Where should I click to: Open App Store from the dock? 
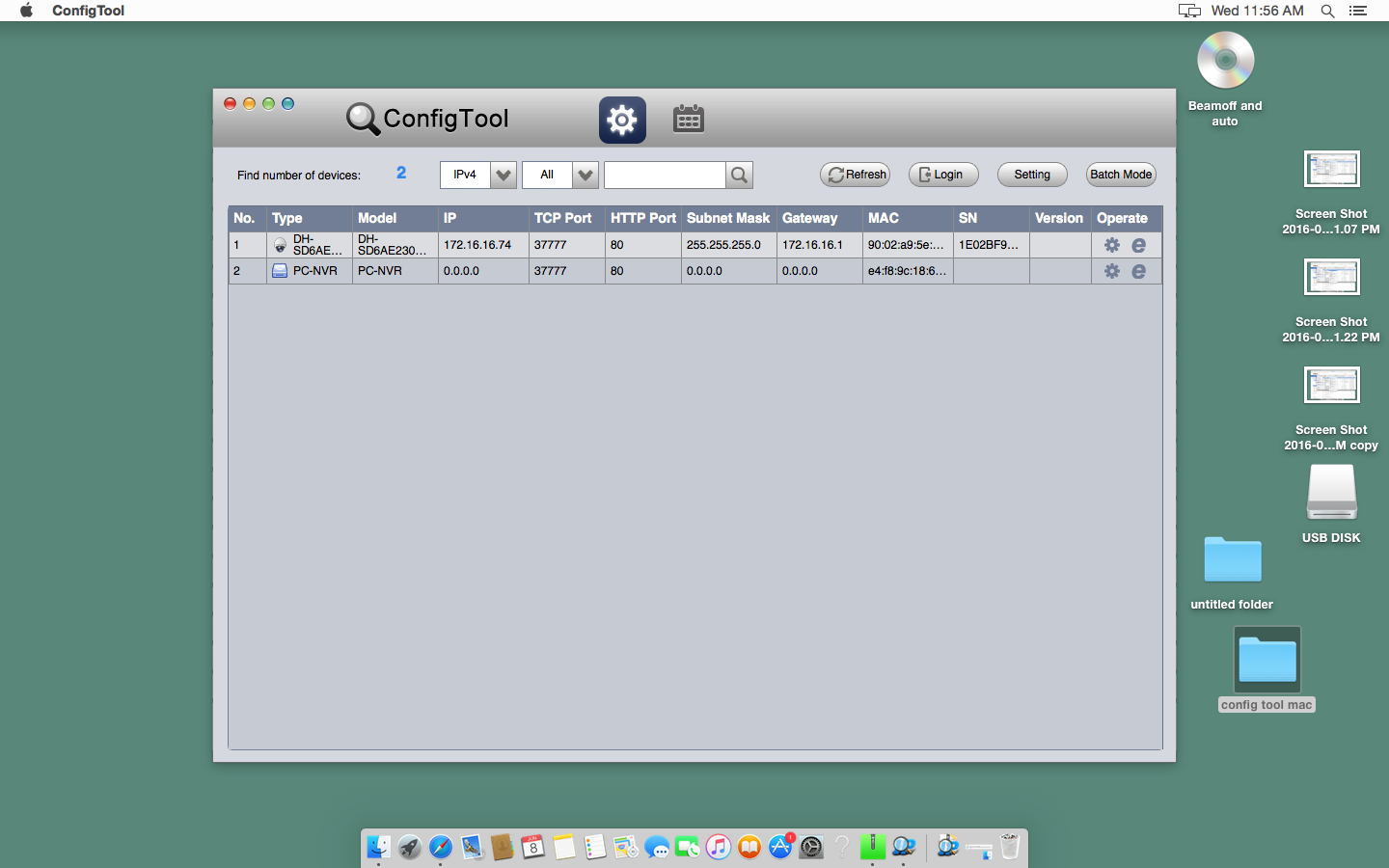[x=779, y=847]
